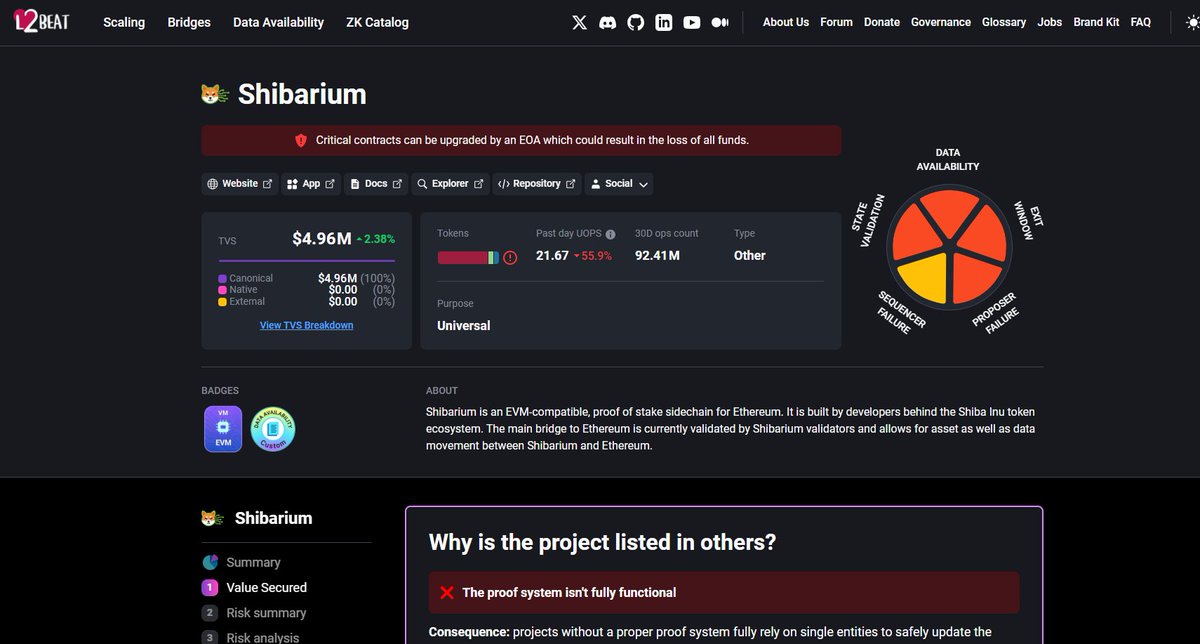
Task: Click the sidebar Shibarium dog logo
Action: click(212, 518)
